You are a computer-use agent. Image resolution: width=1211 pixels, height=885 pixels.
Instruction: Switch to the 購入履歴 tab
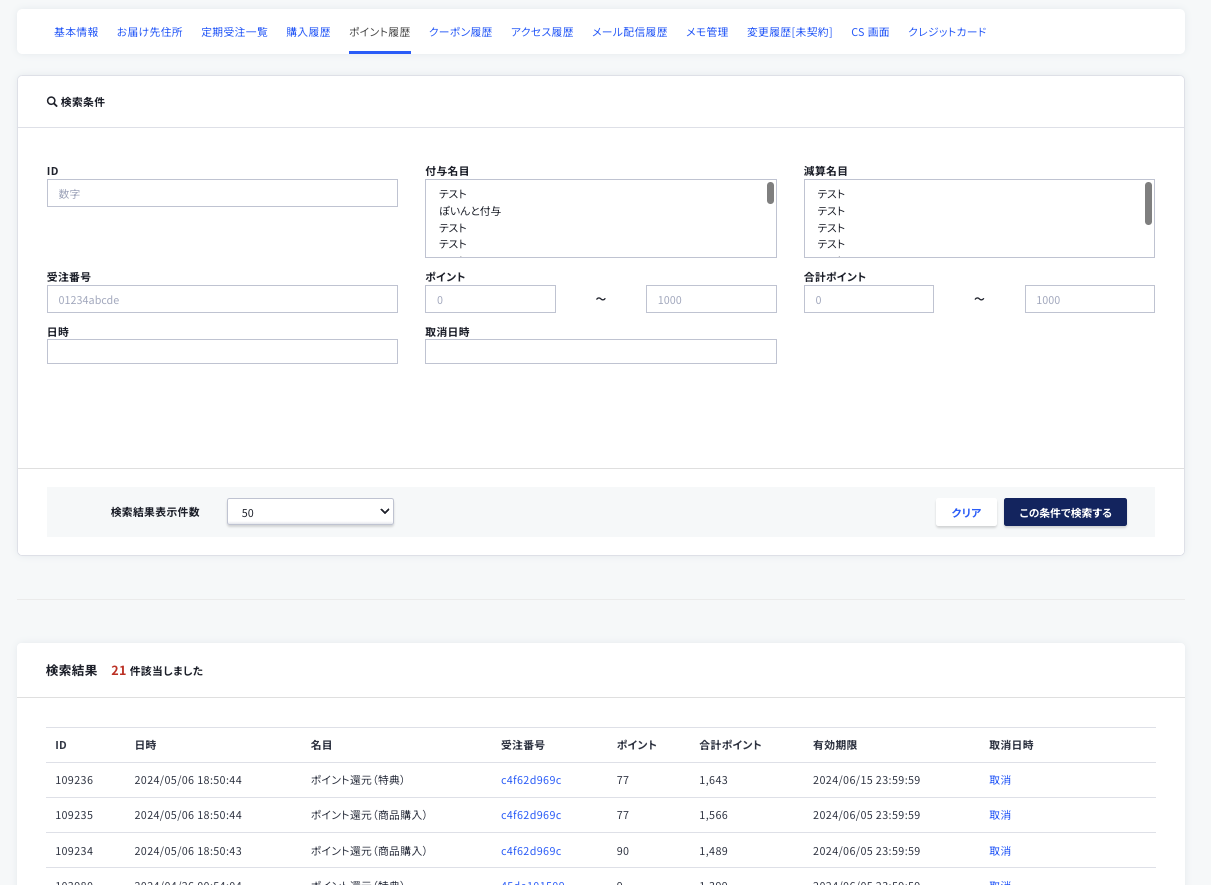click(x=308, y=32)
